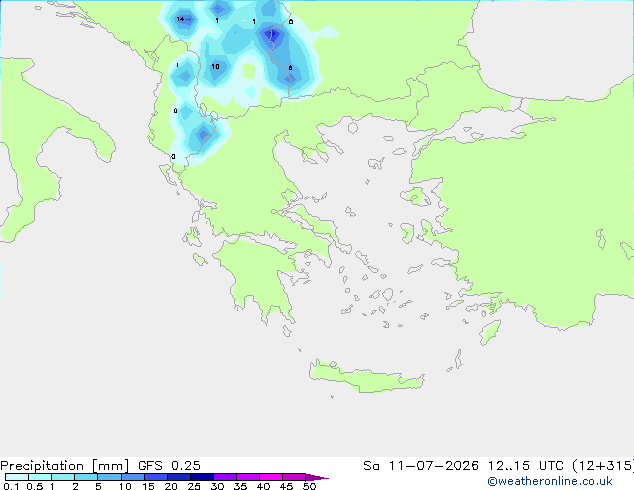Click the '25' legend scale label
634x490 pixels.
pyautogui.click(x=194, y=486)
